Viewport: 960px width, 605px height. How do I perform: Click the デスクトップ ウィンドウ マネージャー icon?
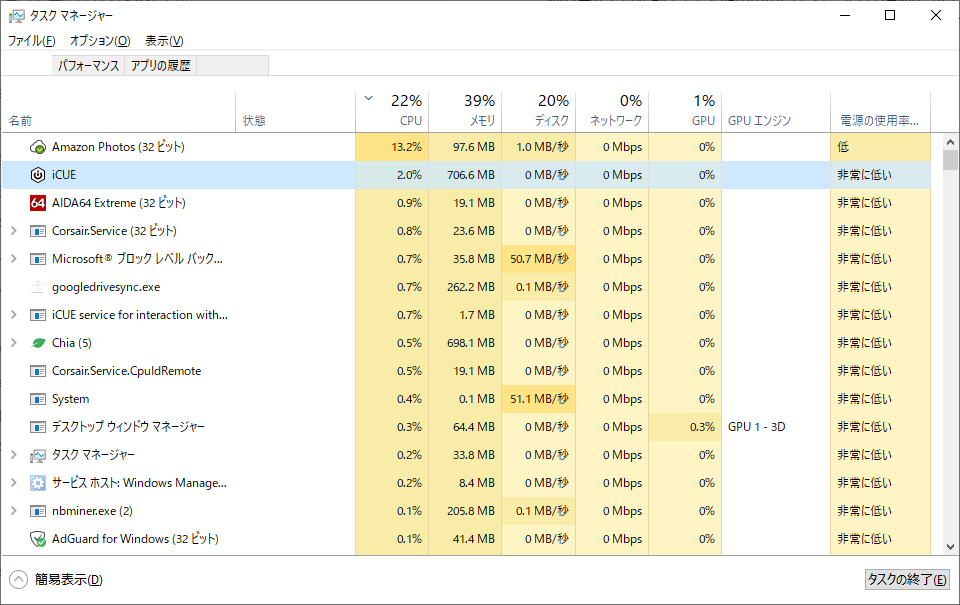pyautogui.click(x=38, y=427)
